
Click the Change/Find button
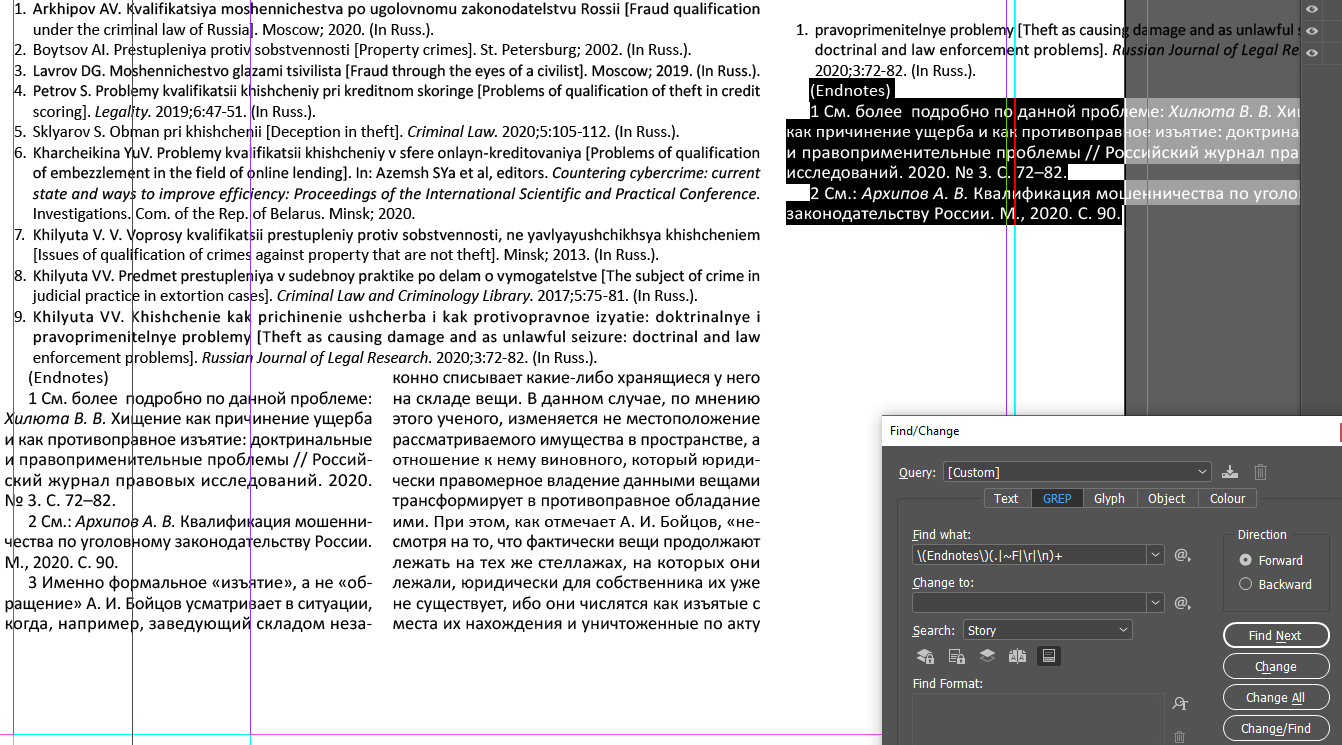pyautogui.click(x=1275, y=728)
